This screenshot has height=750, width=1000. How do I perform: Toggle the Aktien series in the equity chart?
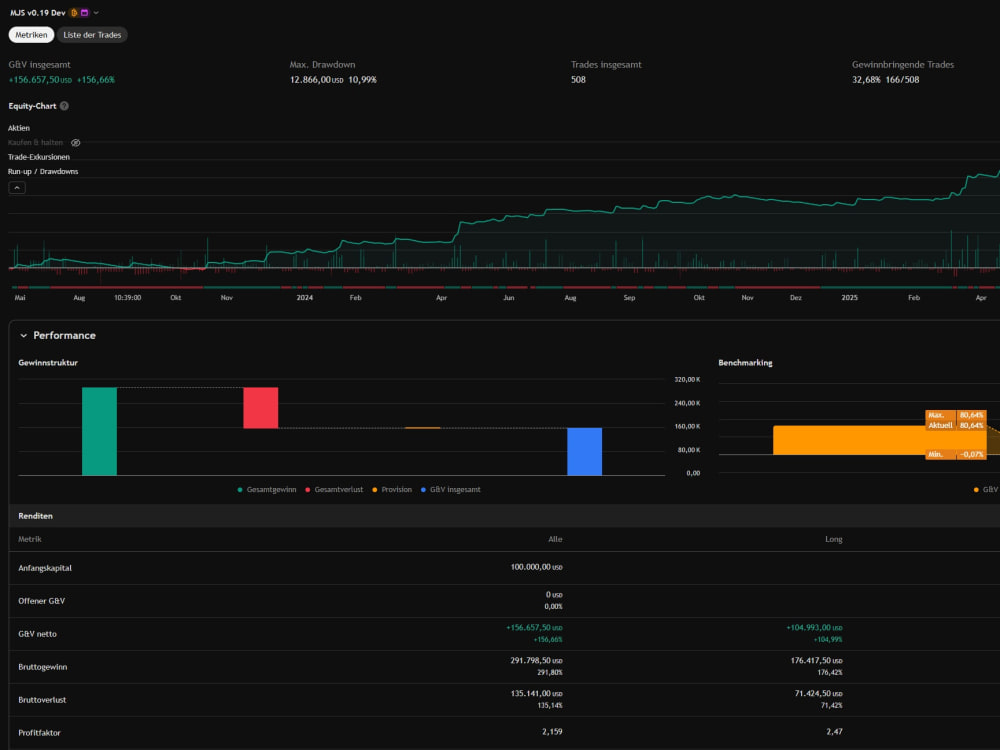(x=19, y=128)
